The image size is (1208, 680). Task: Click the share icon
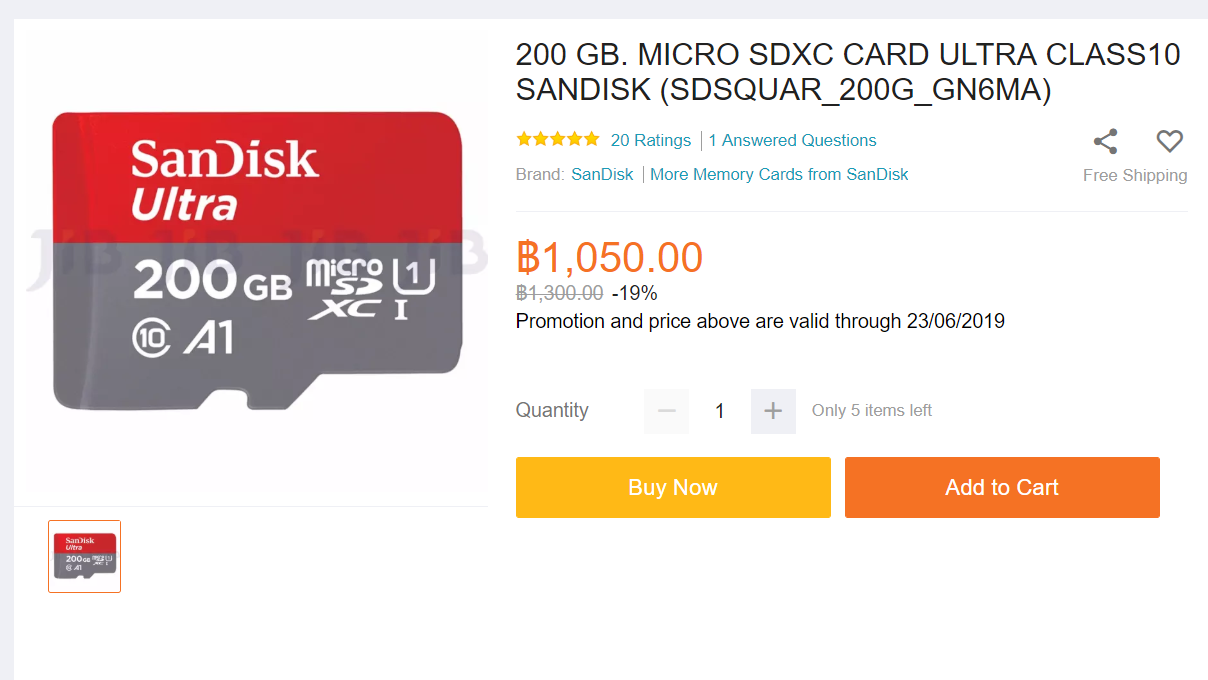click(x=1105, y=141)
